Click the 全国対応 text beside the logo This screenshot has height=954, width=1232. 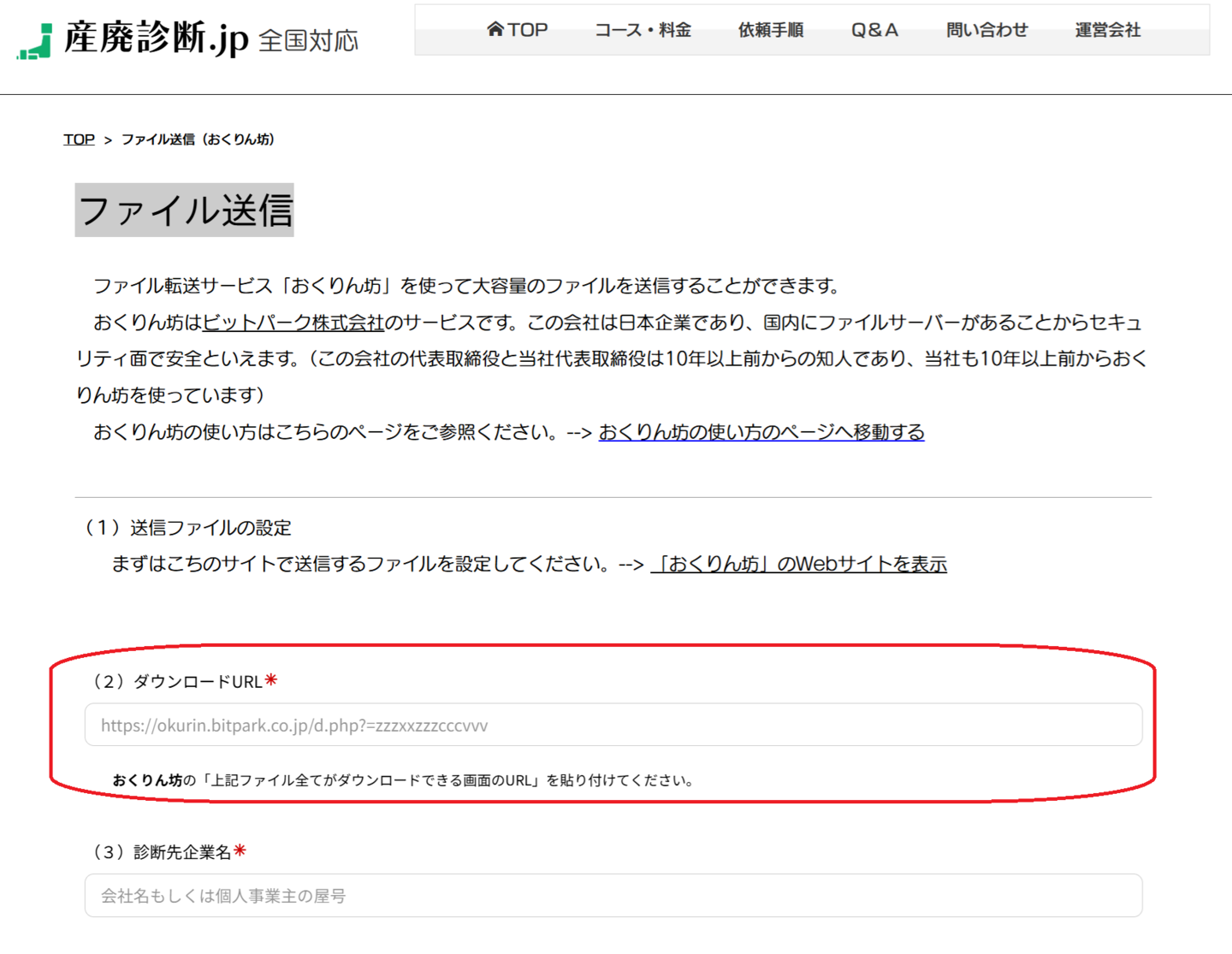point(308,41)
